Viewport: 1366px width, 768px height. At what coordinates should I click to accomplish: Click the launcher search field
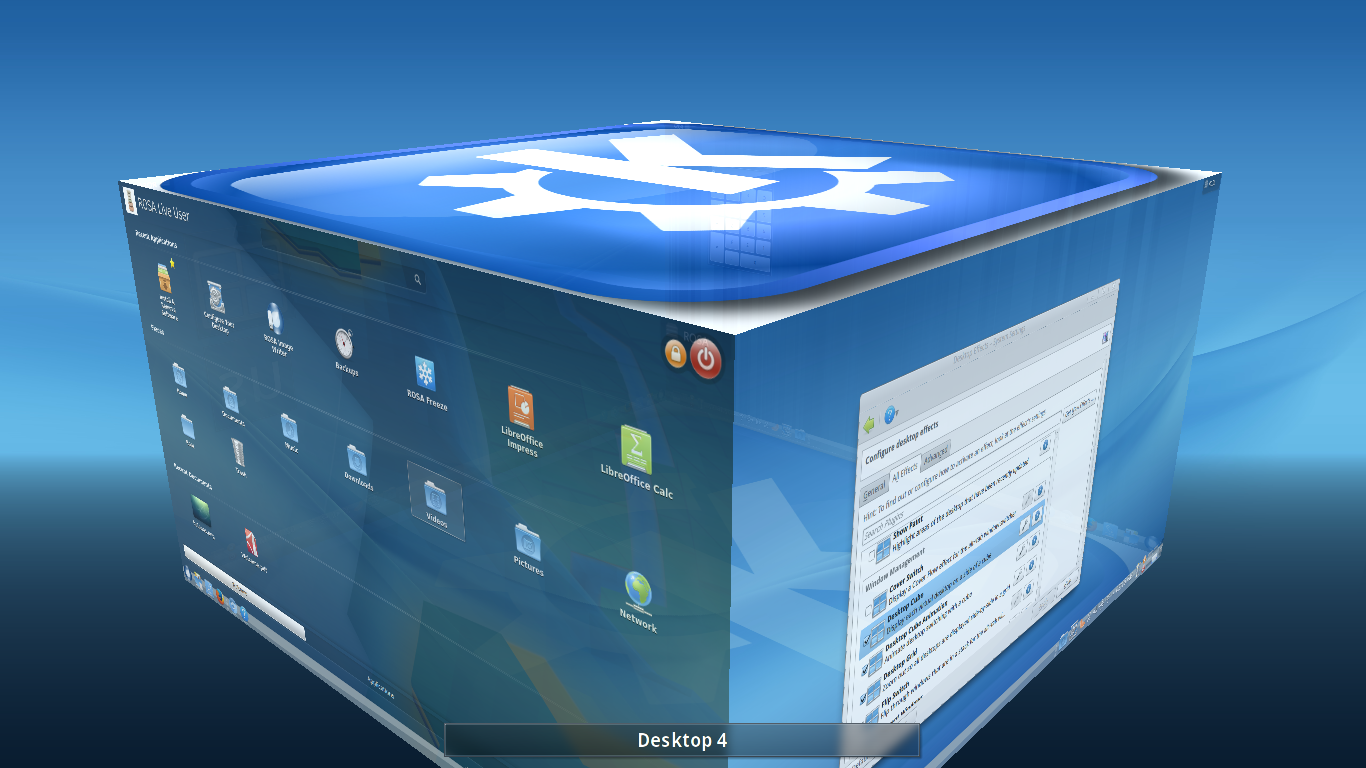click(345, 262)
